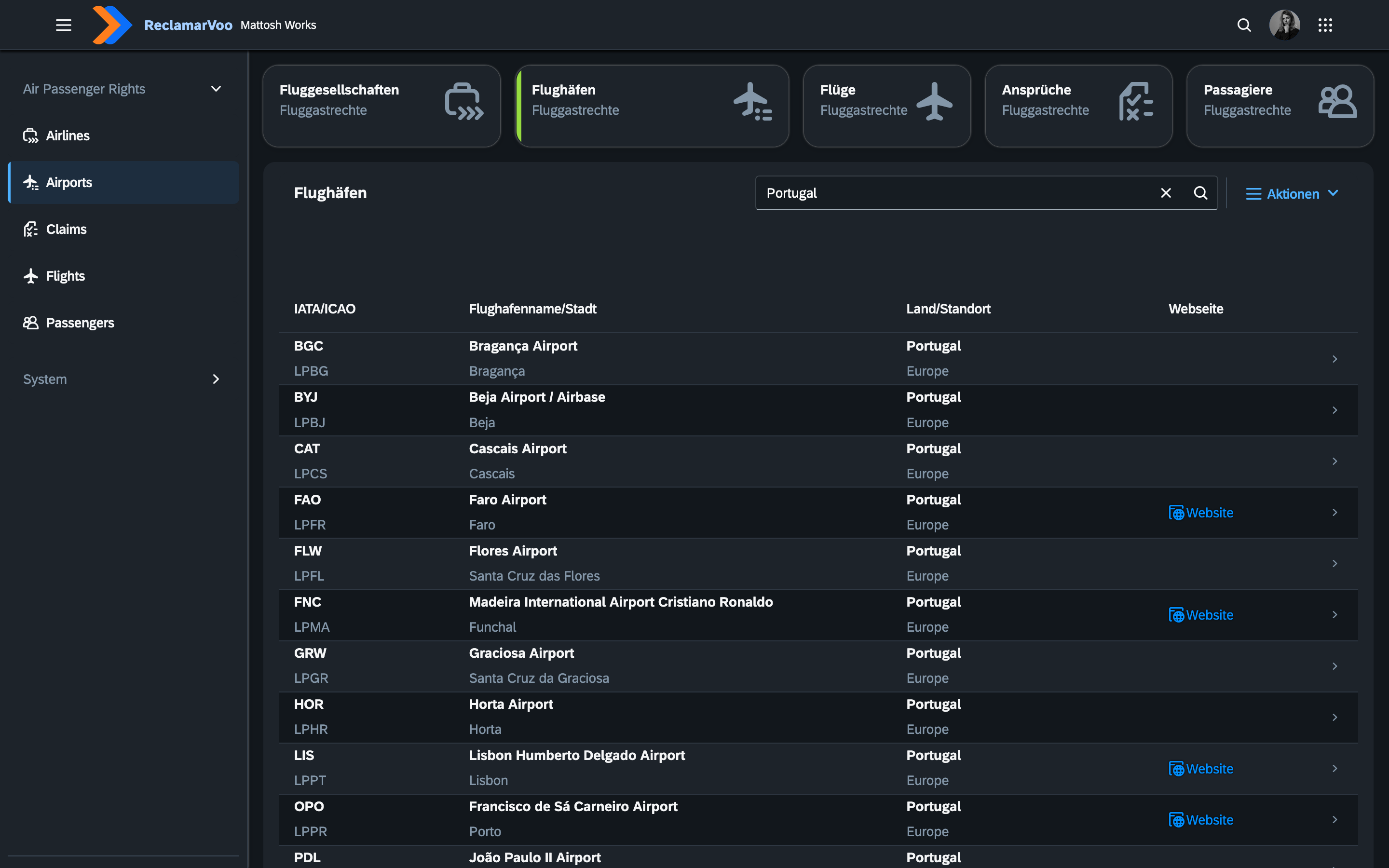Open the Website link for Faro Airport
The width and height of the screenshot is (1389, 868).
[1201, 512]
